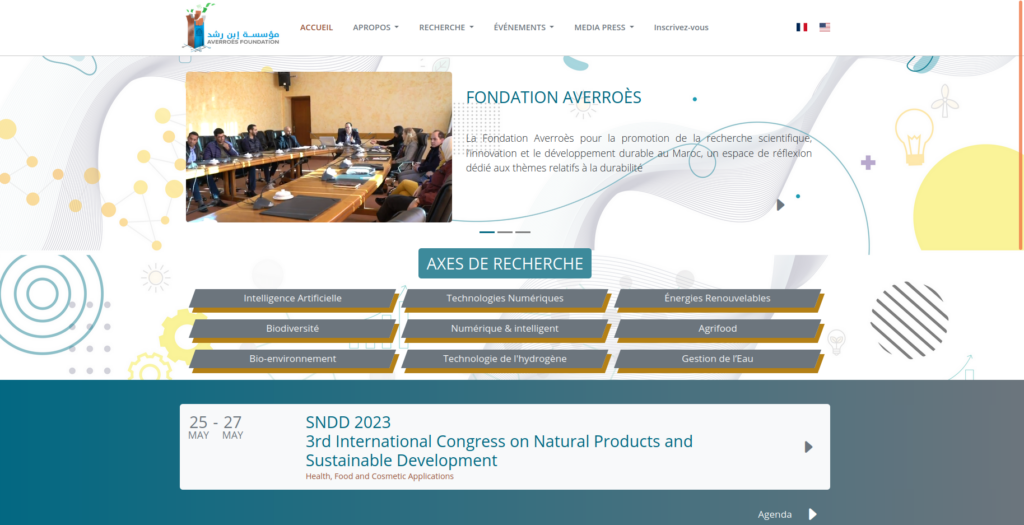
Task: Expand the RECHERCHE dropdown menu
Action: (446, 27)
